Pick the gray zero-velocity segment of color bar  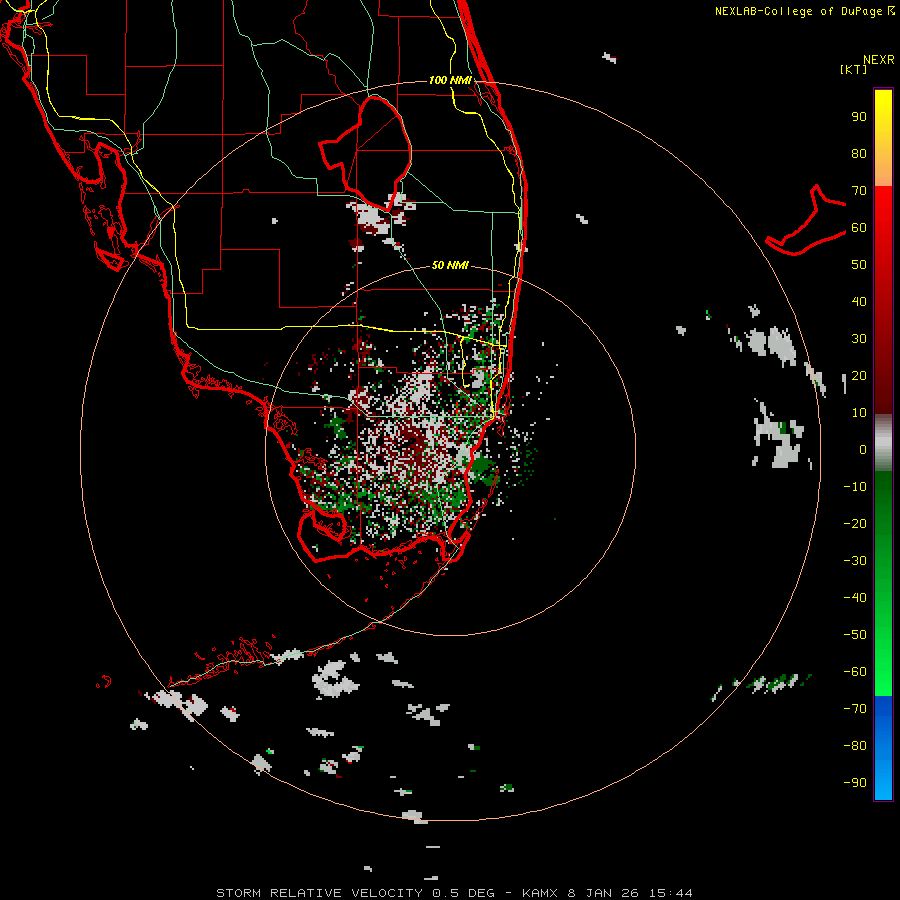[x=883, y=443]
